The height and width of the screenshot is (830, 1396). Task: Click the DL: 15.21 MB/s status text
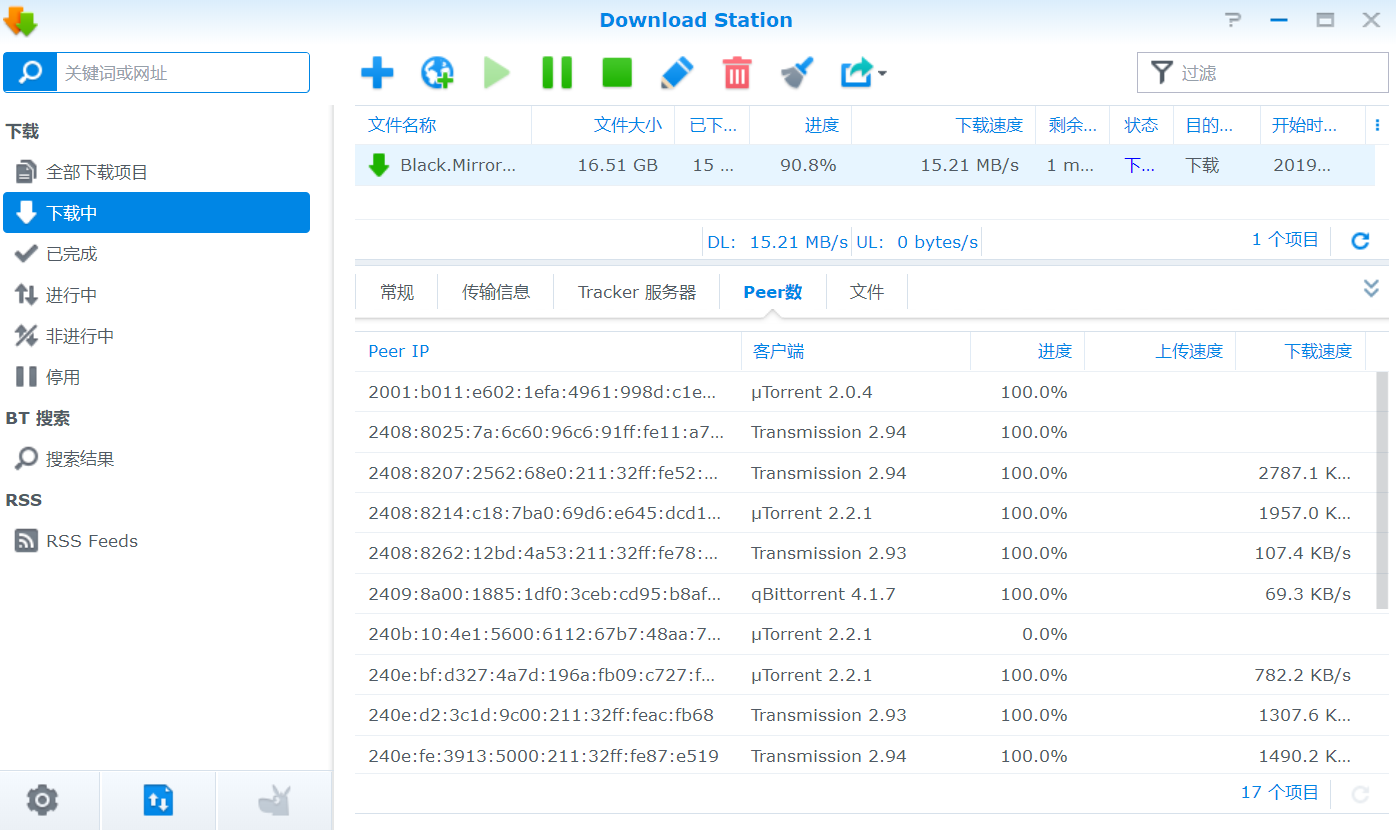coord(777,242)
